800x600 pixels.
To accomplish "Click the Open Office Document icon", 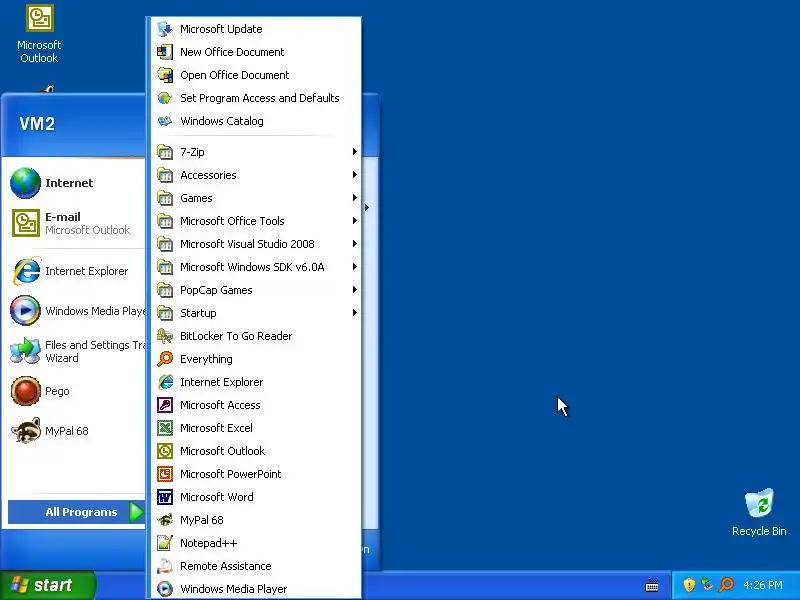I will 165,75.
